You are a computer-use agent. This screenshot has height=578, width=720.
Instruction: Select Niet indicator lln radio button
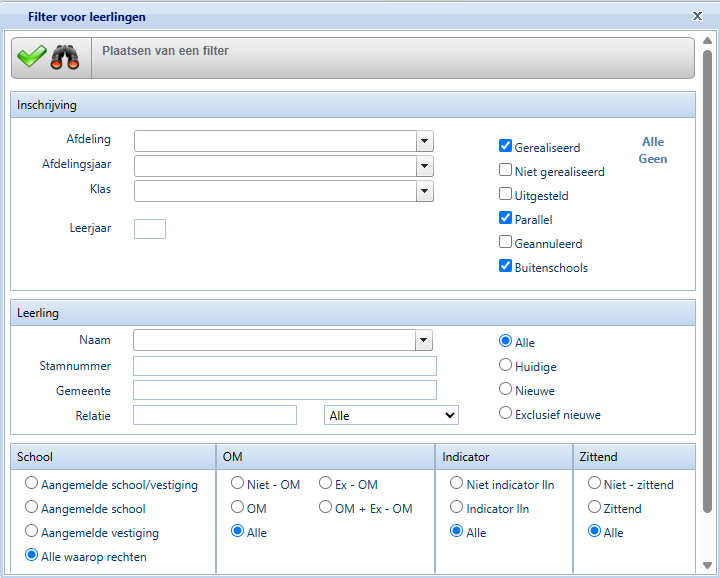[456, 483]
